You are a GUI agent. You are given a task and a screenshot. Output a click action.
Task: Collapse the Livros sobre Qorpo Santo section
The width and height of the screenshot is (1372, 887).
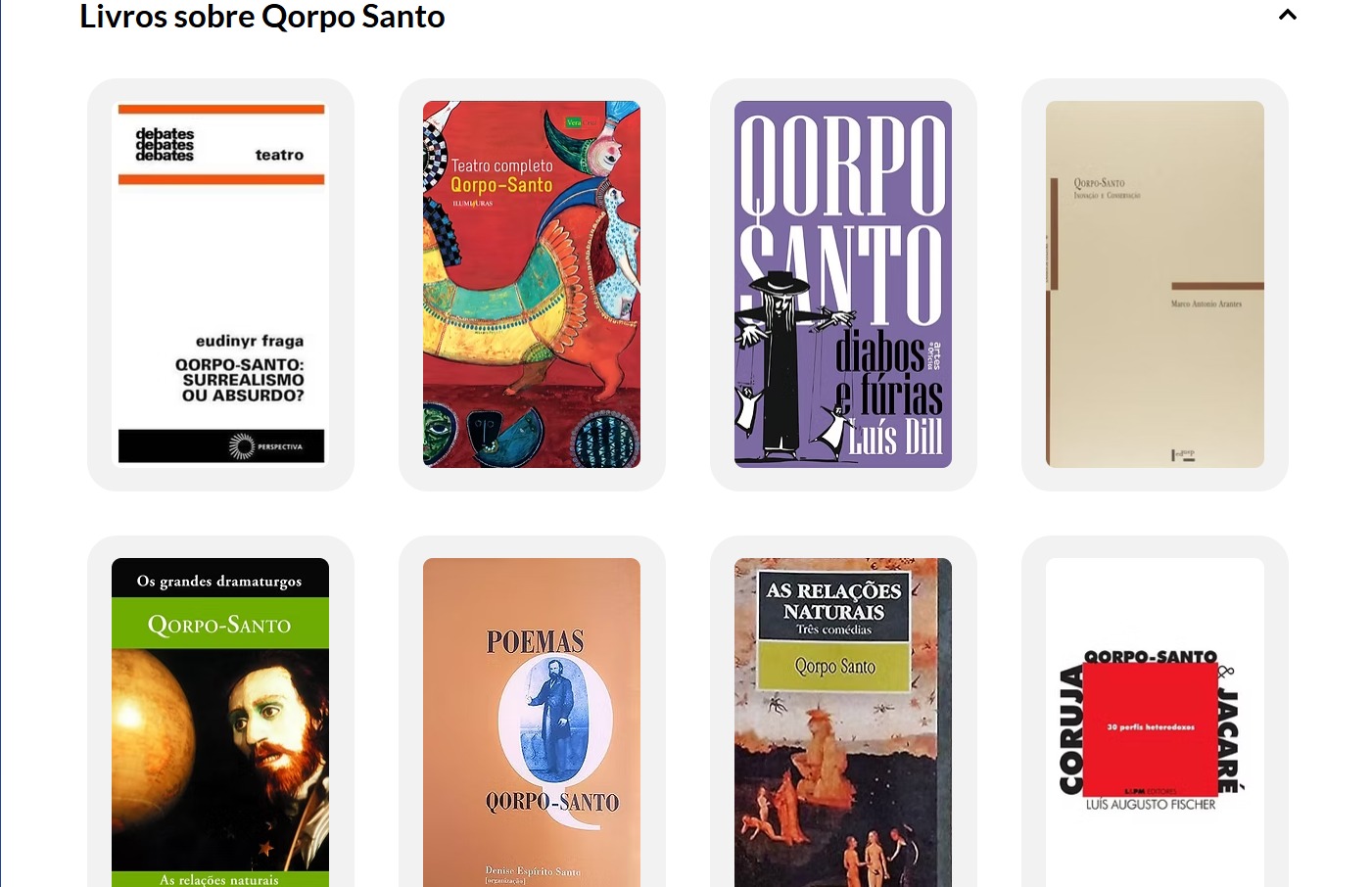(x=1288, y=15)
